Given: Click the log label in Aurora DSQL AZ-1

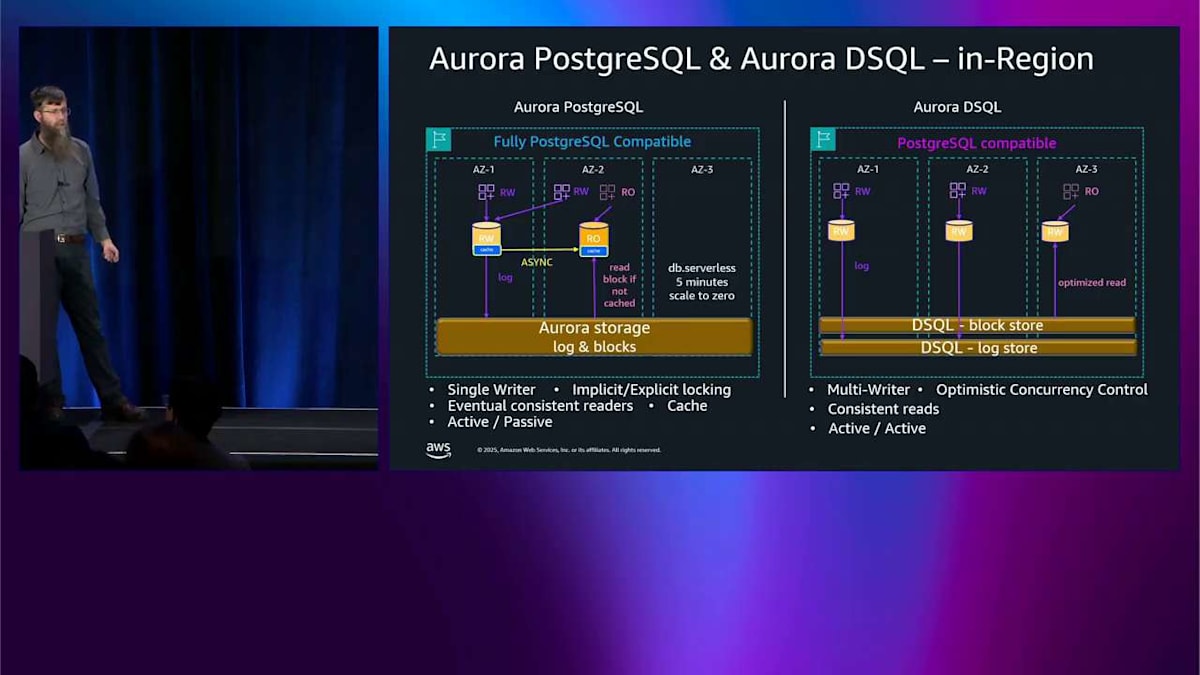Looking at the screenshot, I should 861,266.
